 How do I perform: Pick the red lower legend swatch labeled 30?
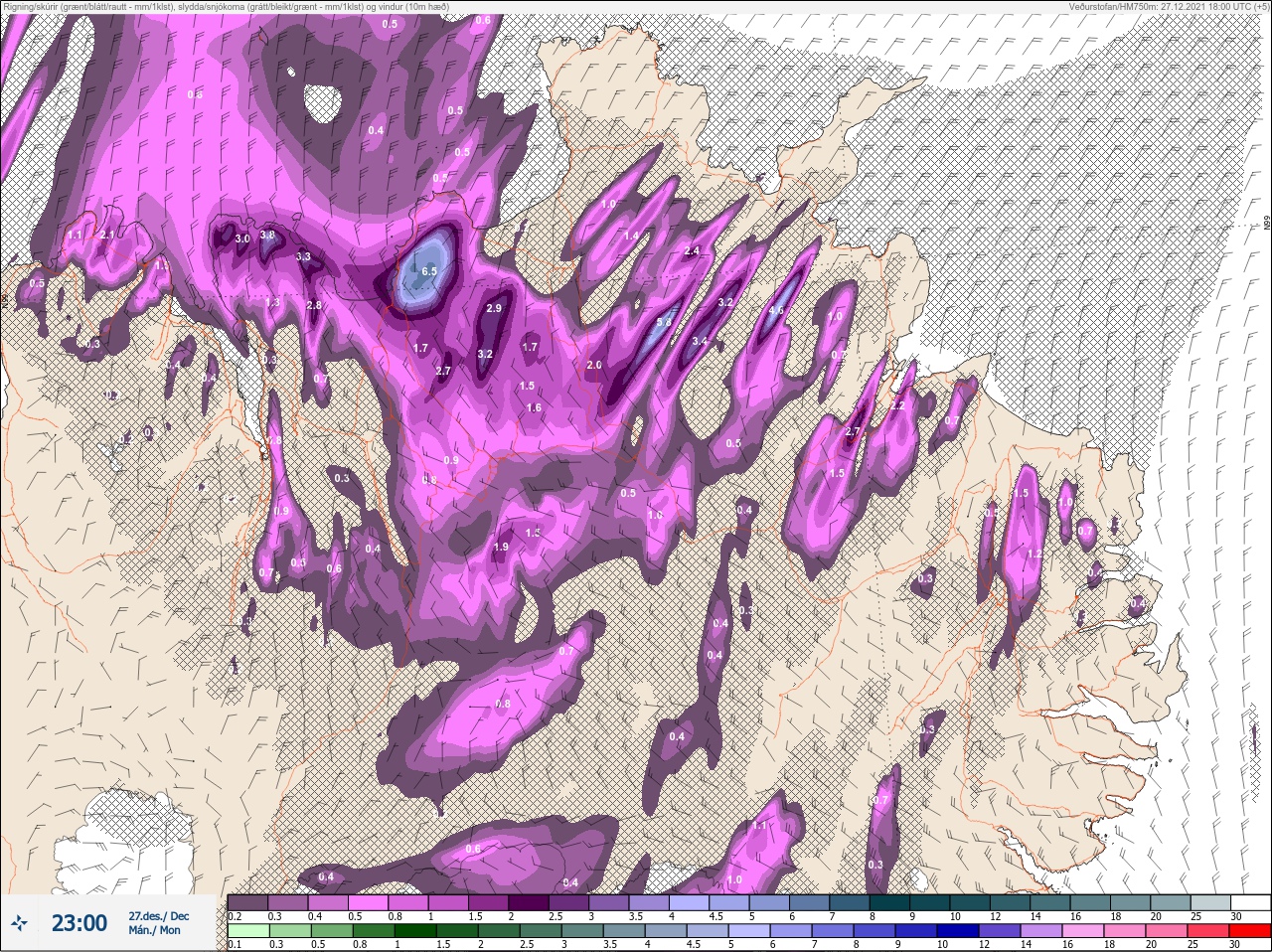point(1250,931)
